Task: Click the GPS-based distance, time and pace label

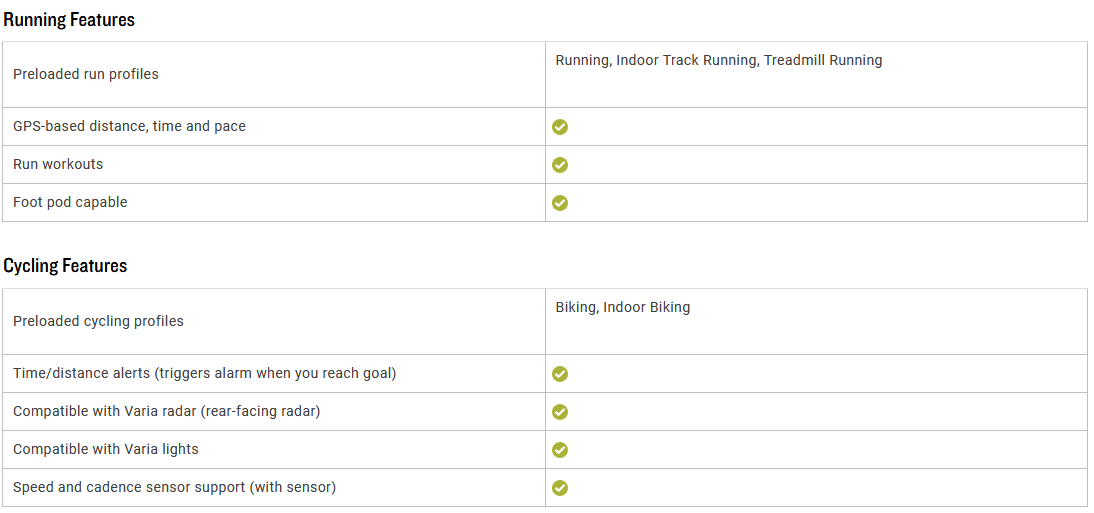Action: [x=129, y=126]
